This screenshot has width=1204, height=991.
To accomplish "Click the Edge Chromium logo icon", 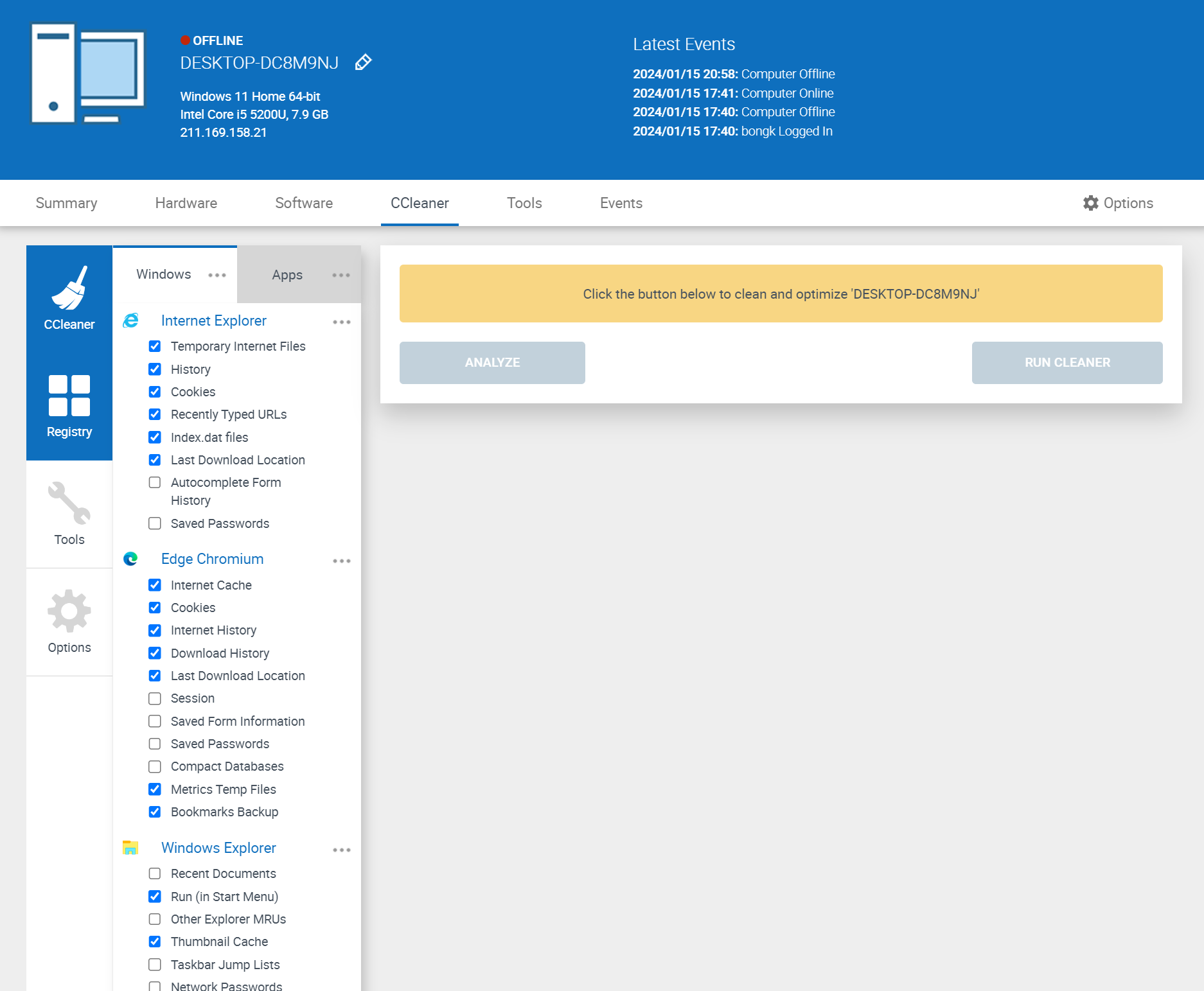I will 130,559.
